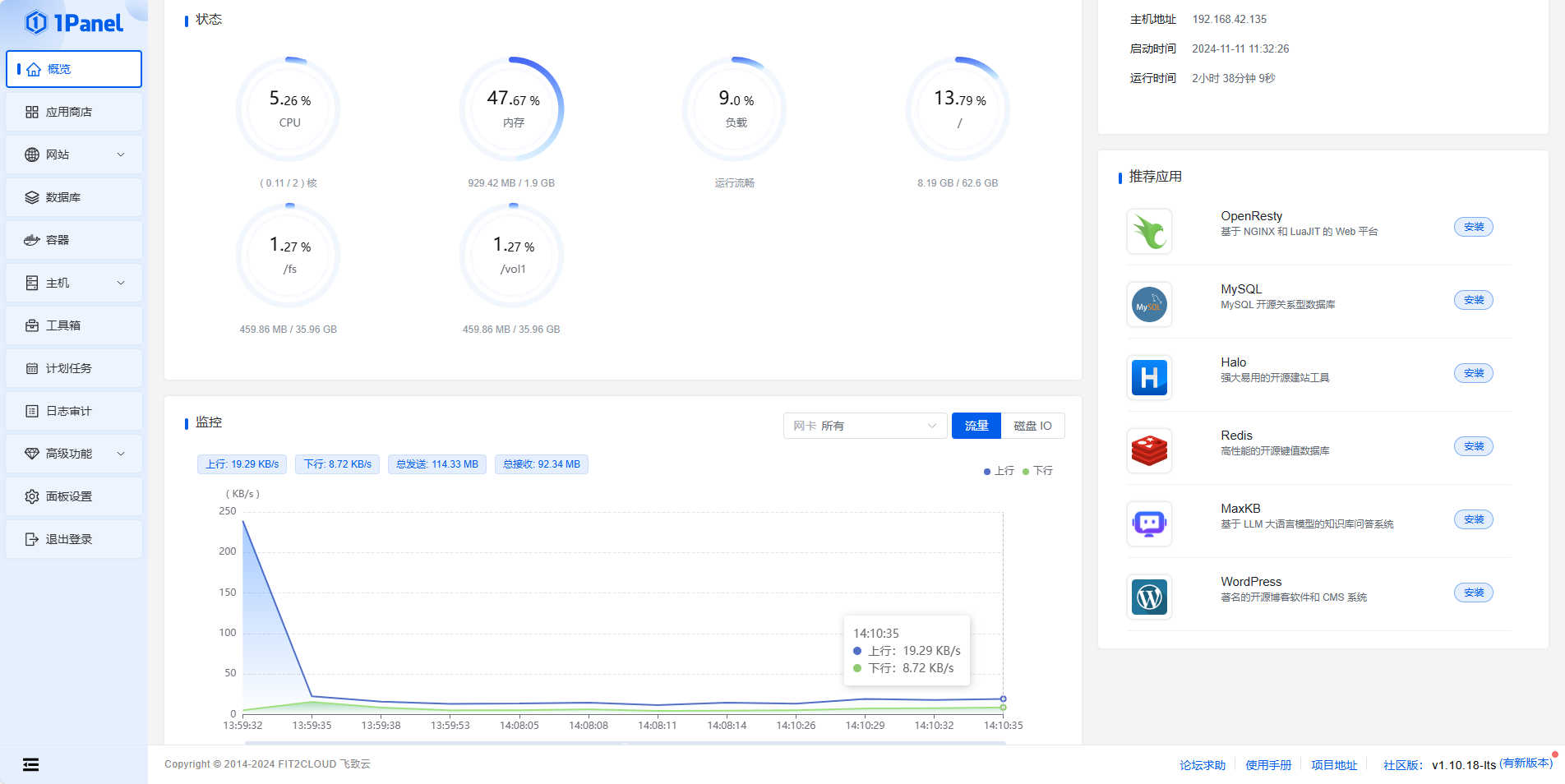Click the version text v1.10.18-lts
Viewport: 1565px width, 784px height.
coord(1464,765)
